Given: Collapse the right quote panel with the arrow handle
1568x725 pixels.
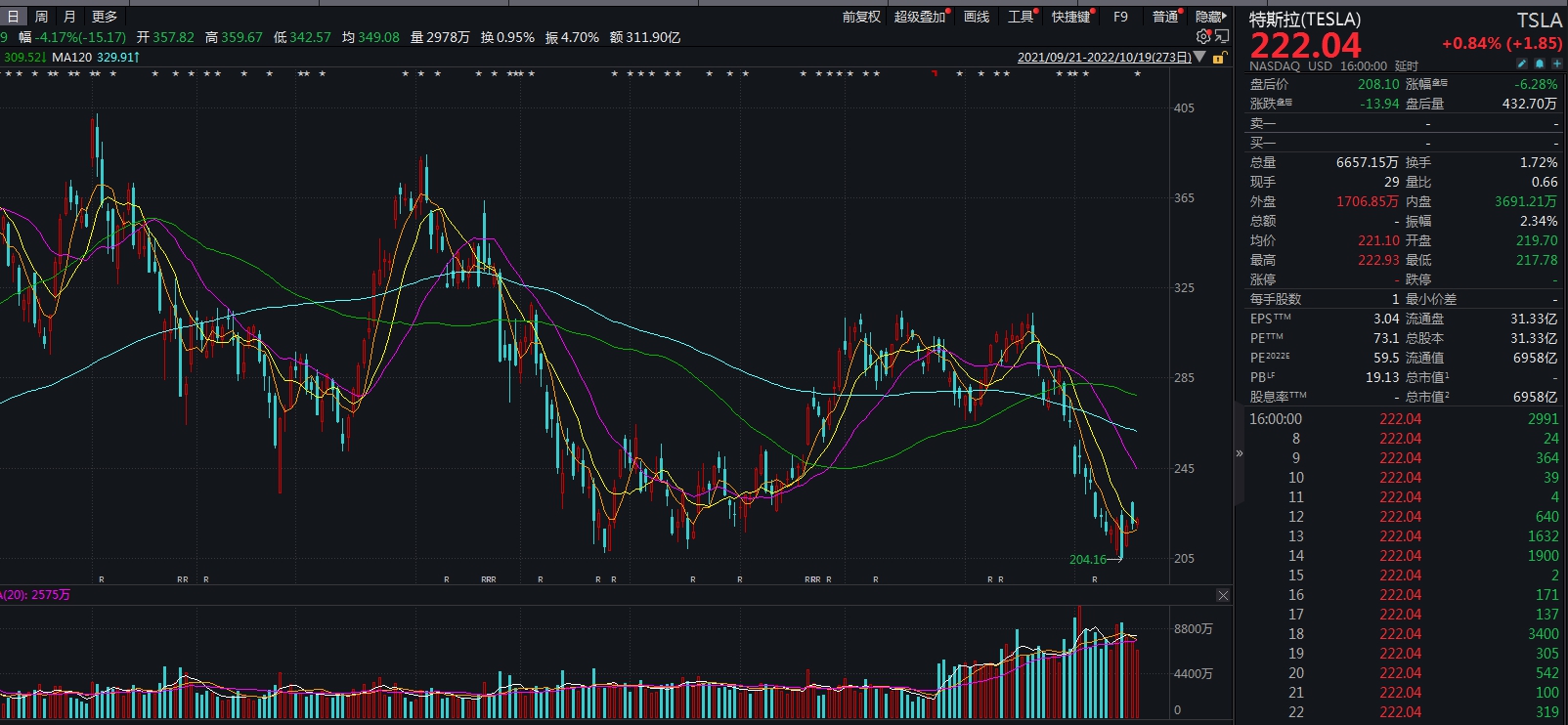Looking at the screenshot, I should 1240,453.
